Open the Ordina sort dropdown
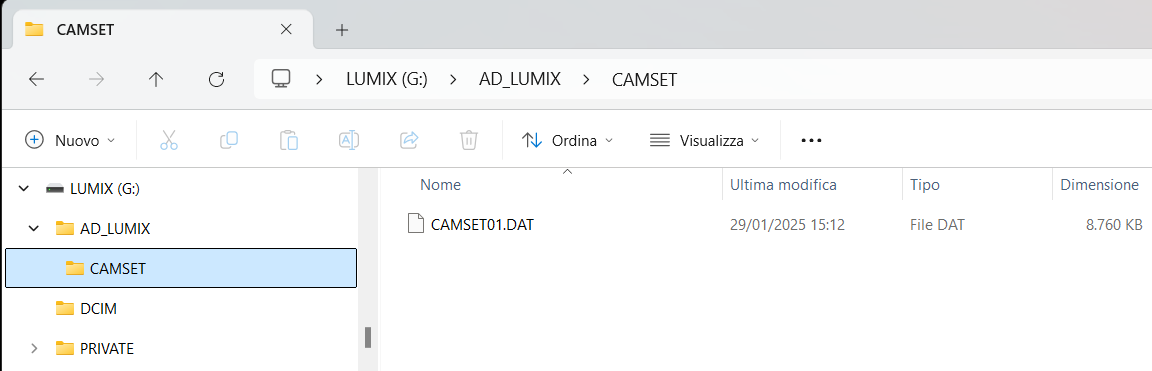The image size is (1152, 371). (x=567, y=140)
